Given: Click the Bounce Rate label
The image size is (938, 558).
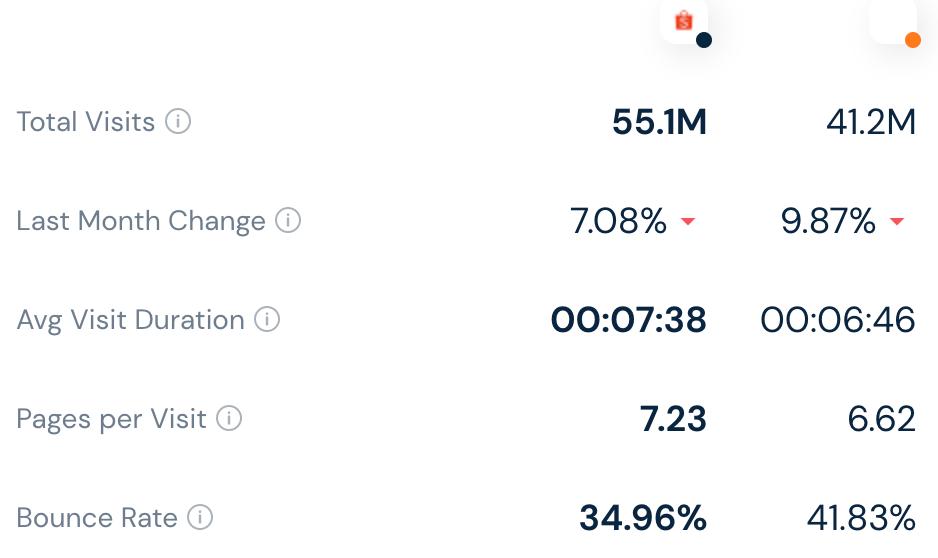Looking at the screenshot, I should (x=97, y=518).
